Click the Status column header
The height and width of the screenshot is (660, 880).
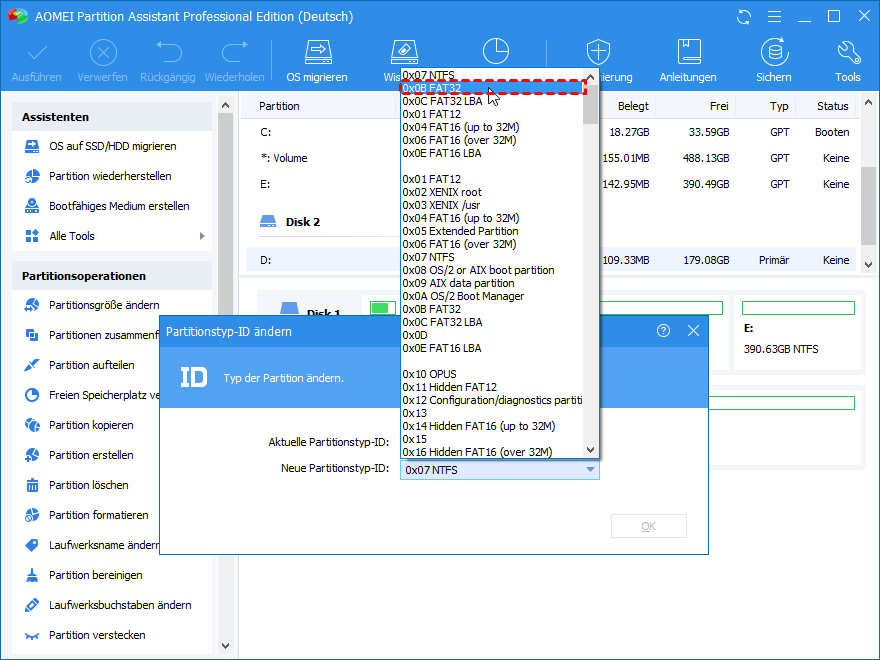coord(833,106)
